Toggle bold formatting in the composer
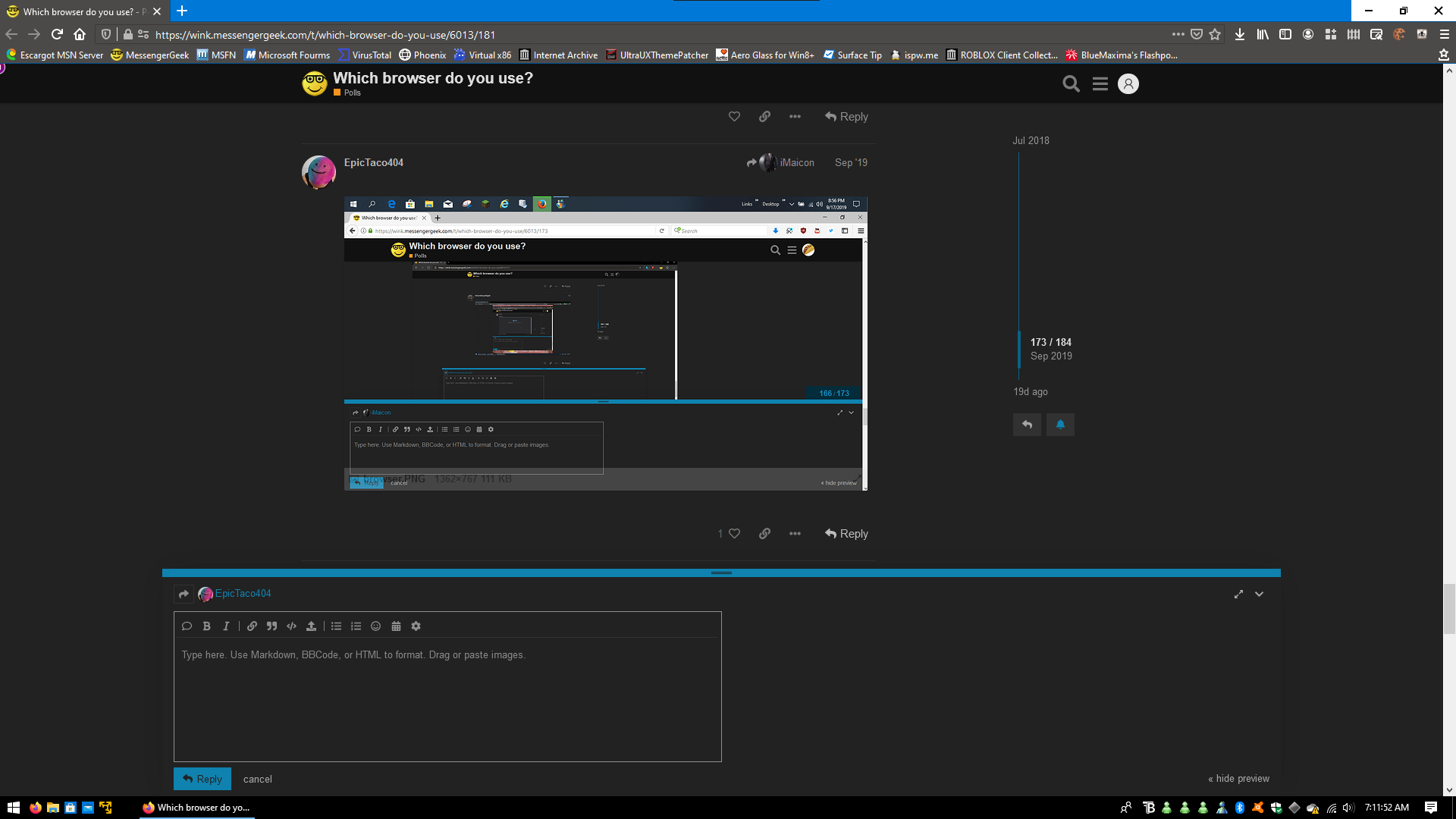Screen dimensions: 1456x819 (x=206, y=626)
